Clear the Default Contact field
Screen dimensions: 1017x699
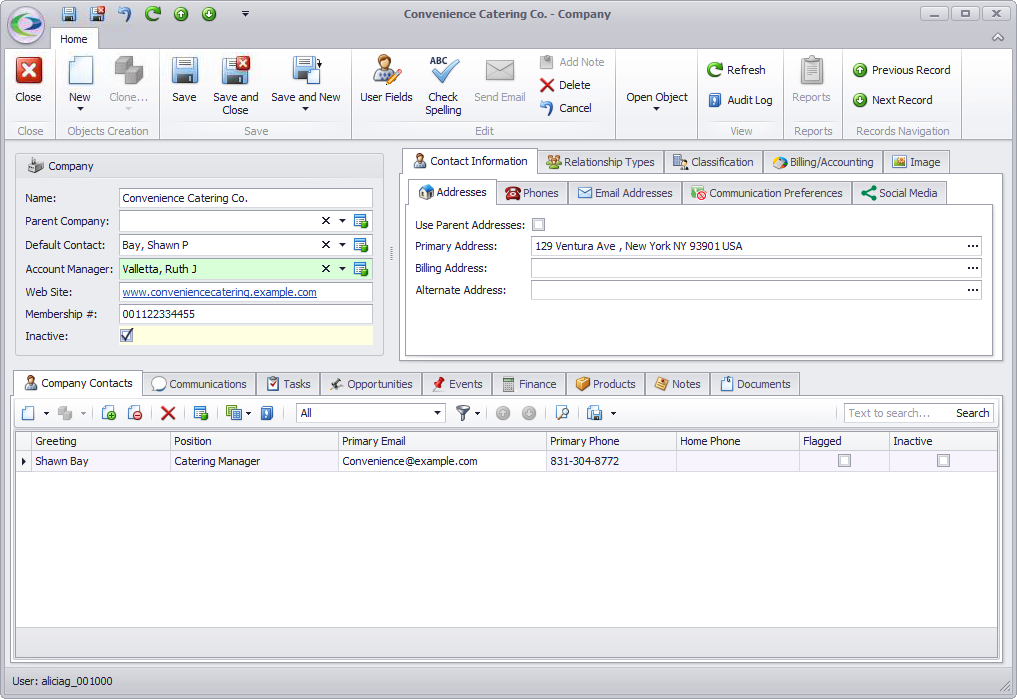[x=326, y=244]
